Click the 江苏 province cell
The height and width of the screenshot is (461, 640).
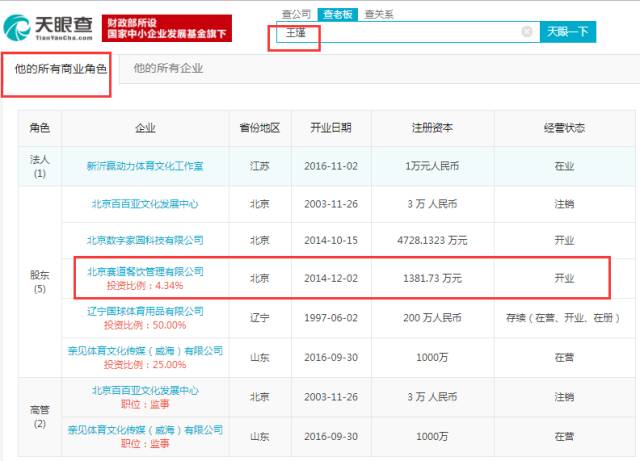click(260, 166)
